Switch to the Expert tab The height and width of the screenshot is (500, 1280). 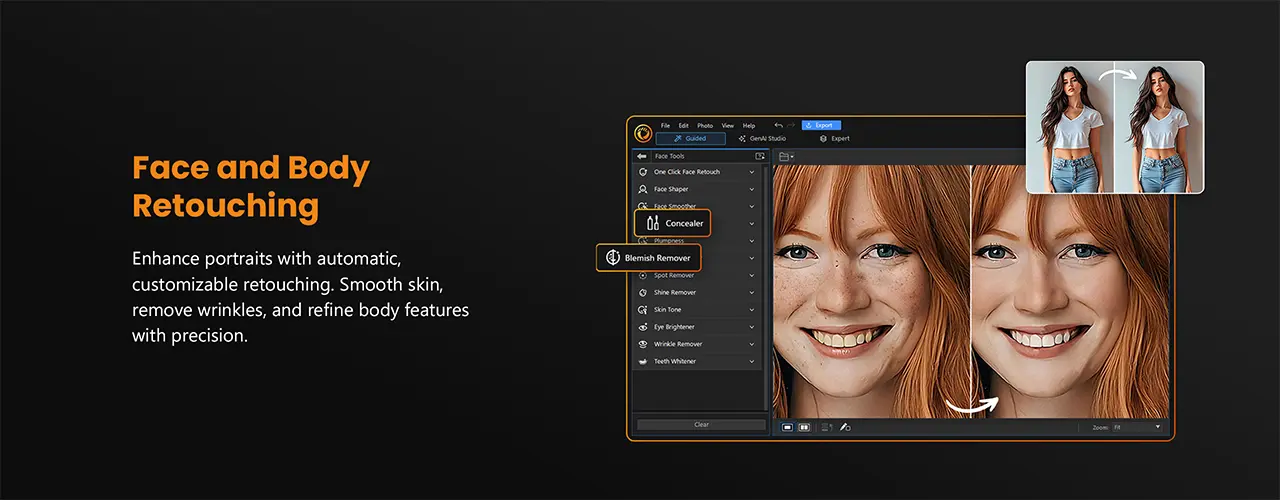[x=834, y=138]
